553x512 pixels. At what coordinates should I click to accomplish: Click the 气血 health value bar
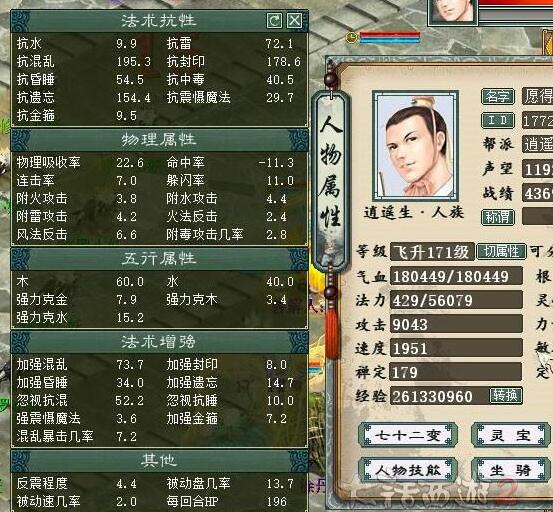pos(456,276)
